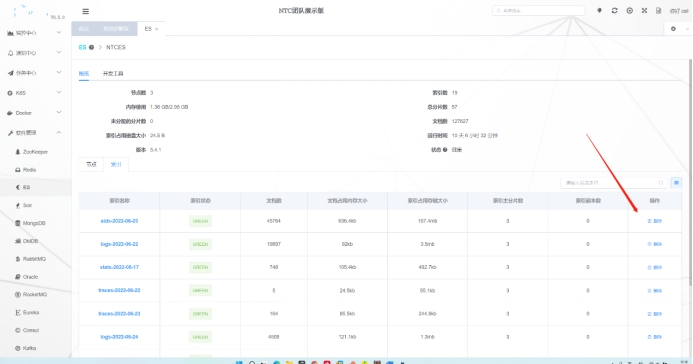Screen dimensions: 693x364
Task: Click the lightbulb theme icon in header
Action: (x=599, y=11)
